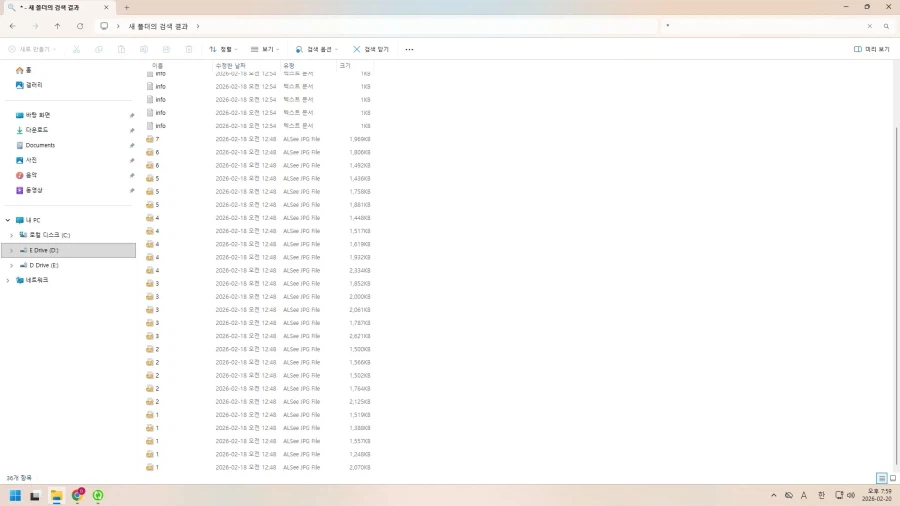The height and width of the screenshot is (506, 900).
Task: Open 갤러리 in the navigation pane
Action: [x=33, y=85]
